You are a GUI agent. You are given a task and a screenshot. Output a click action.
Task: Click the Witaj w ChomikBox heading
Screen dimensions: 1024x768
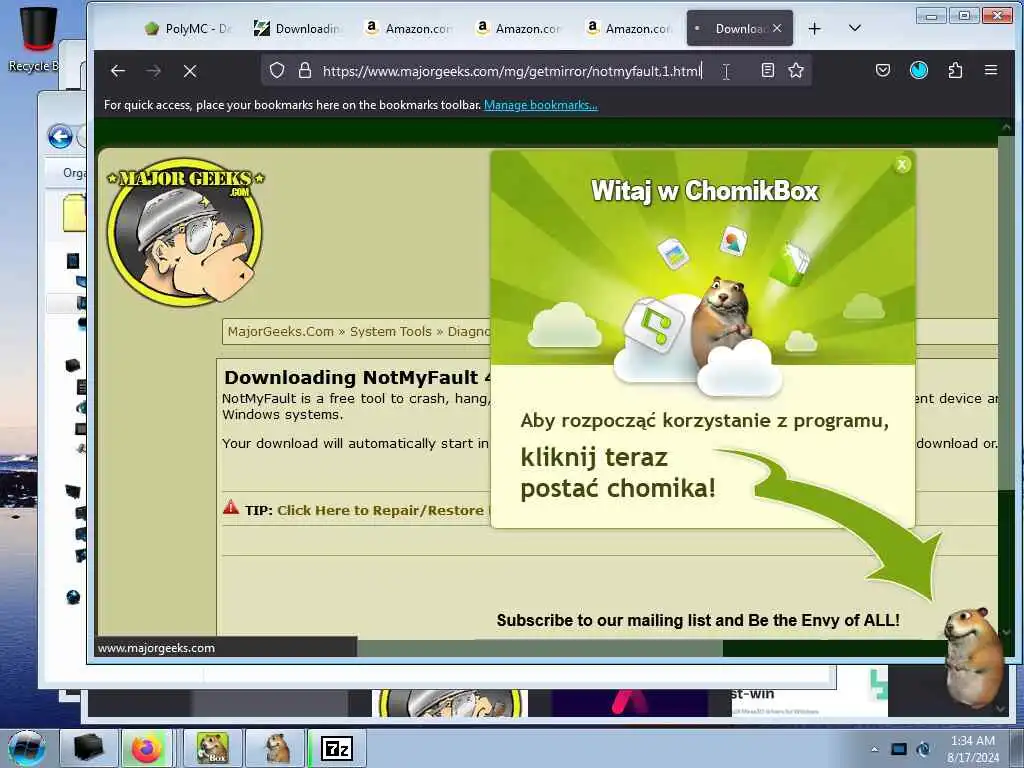(705, 191)
